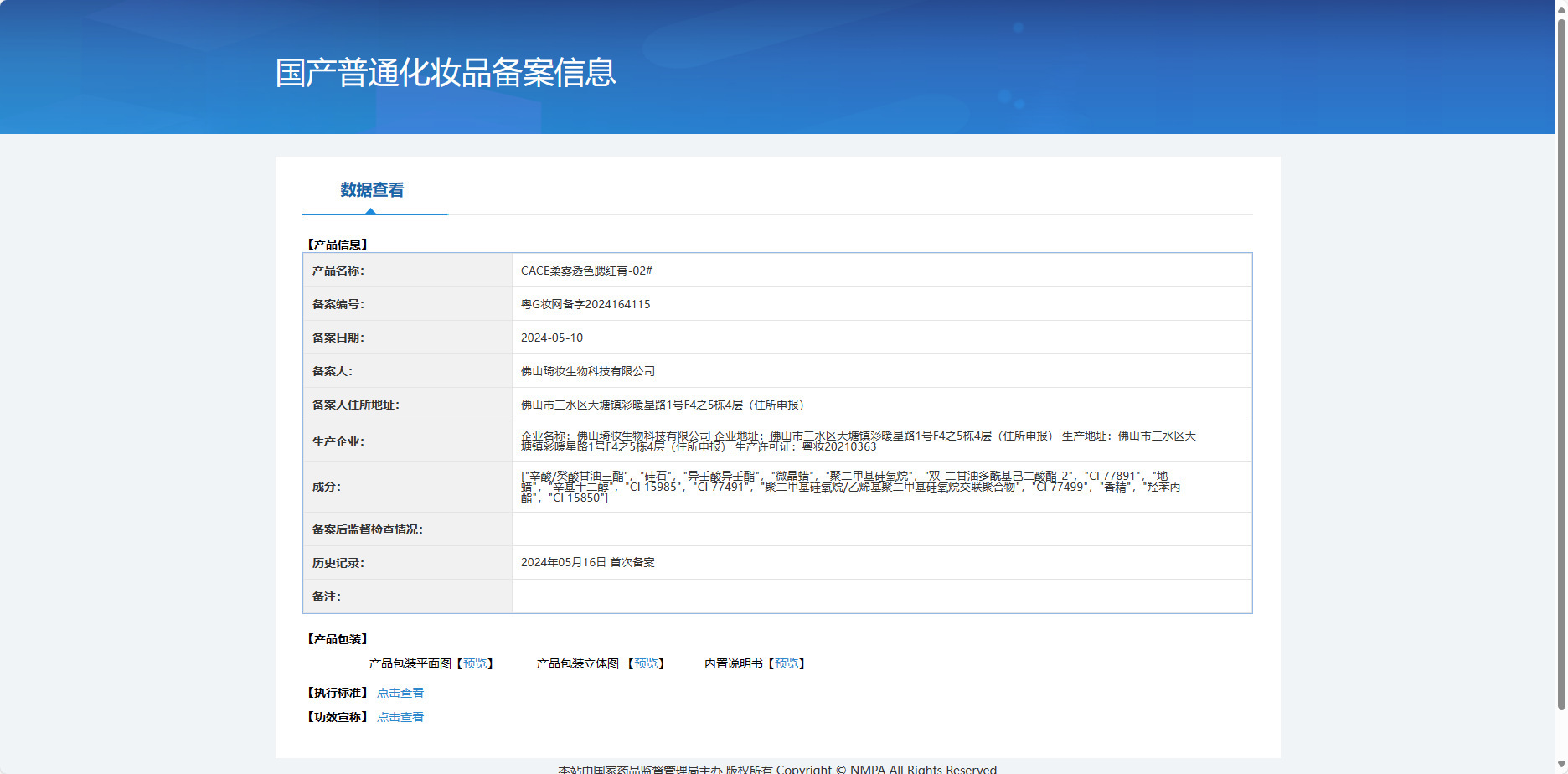Preview the 内置说明书 document
Viewport: 1568px width, 774px height.
787,663
